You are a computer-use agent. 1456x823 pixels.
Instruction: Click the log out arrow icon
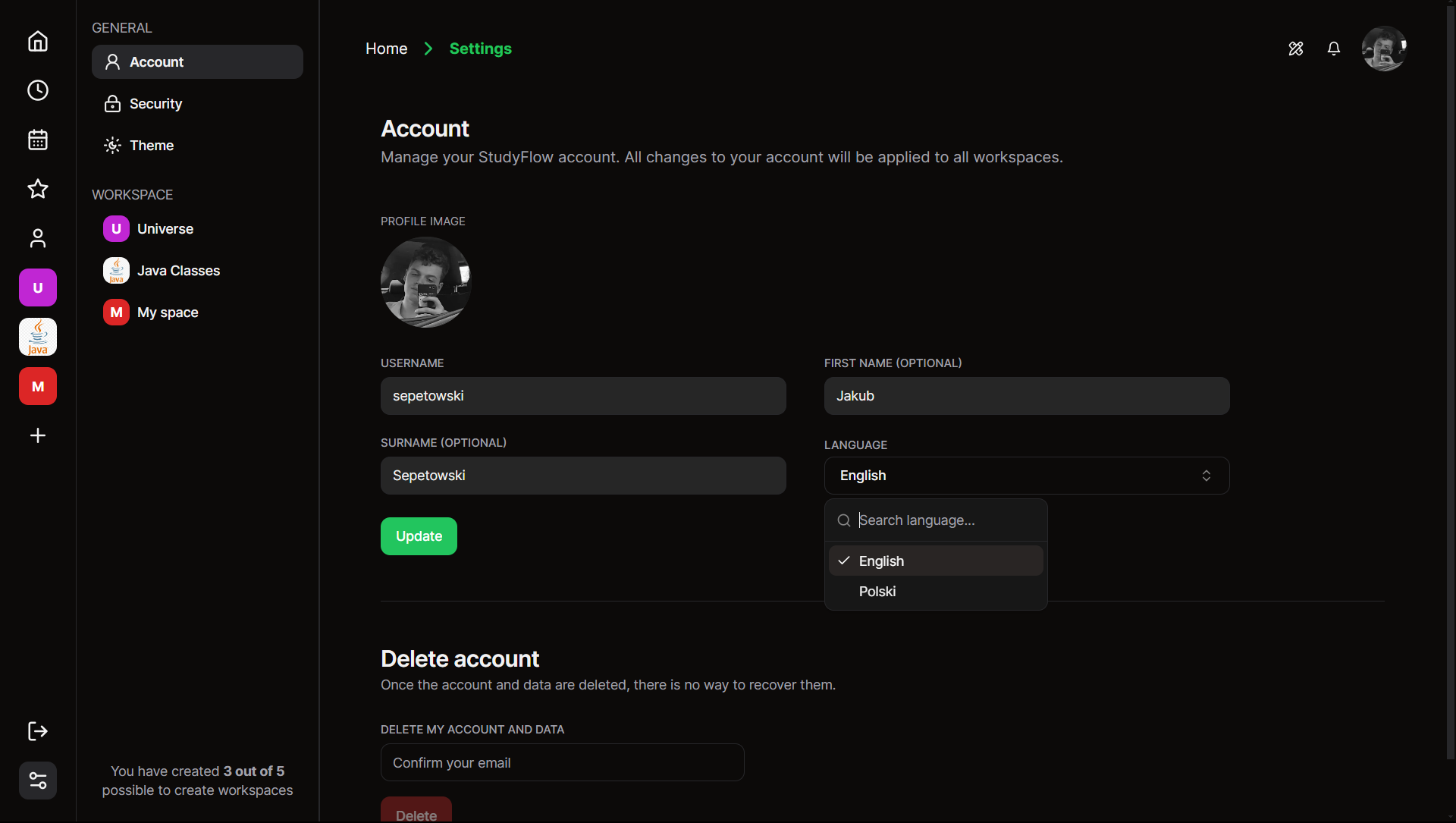[38, 731]
